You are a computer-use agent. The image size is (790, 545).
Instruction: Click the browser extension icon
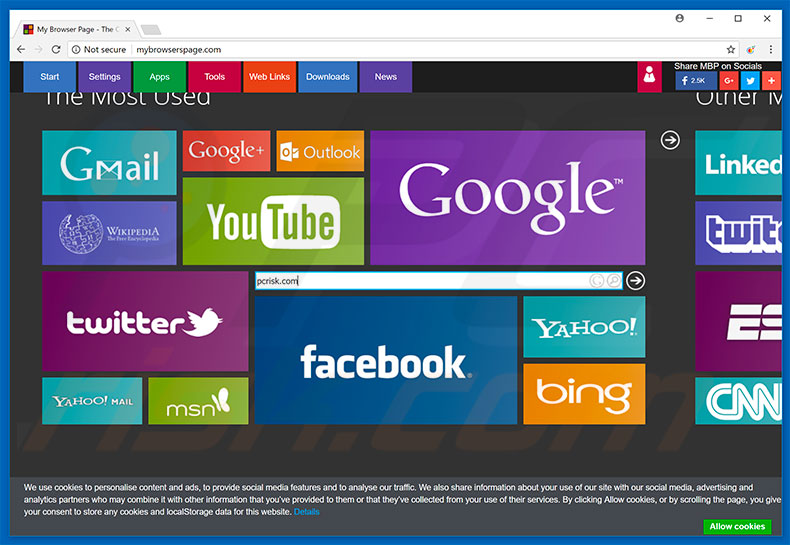(751, 49)
